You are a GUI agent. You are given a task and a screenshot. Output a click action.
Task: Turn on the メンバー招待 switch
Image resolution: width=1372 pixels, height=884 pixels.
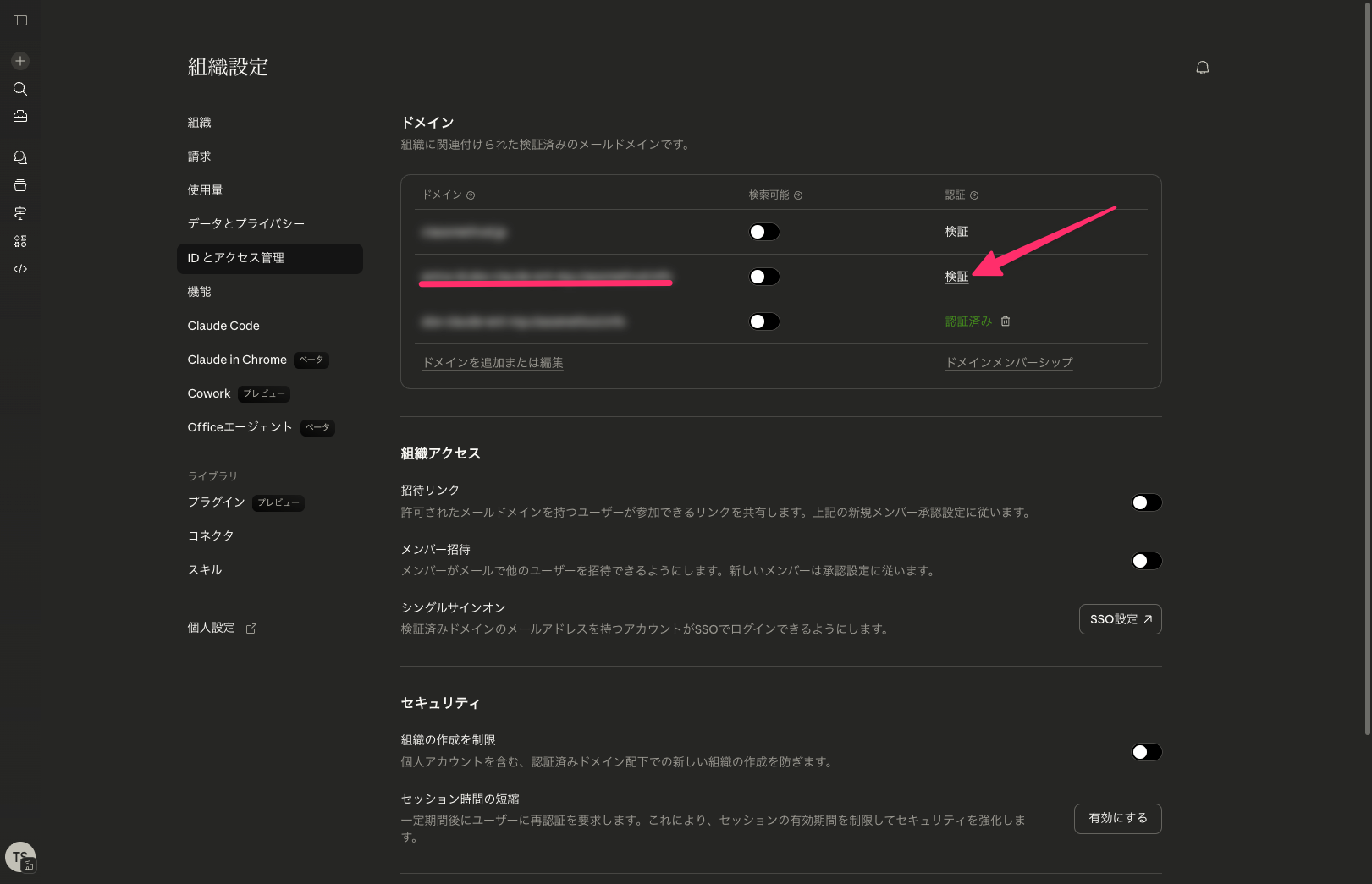pos(1146,561)
